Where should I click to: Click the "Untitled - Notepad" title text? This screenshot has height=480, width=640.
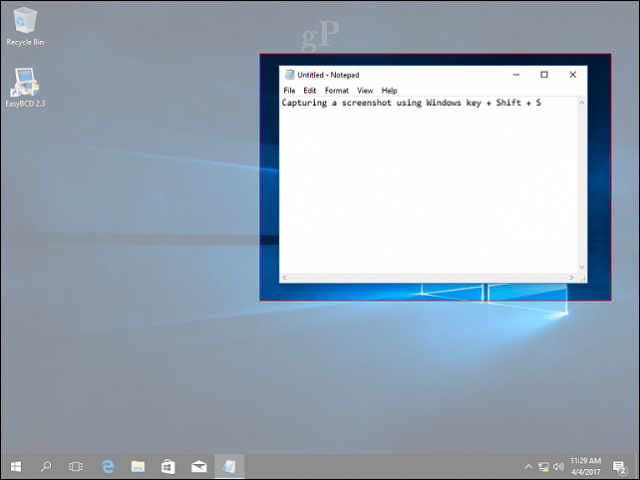point(328,75)
